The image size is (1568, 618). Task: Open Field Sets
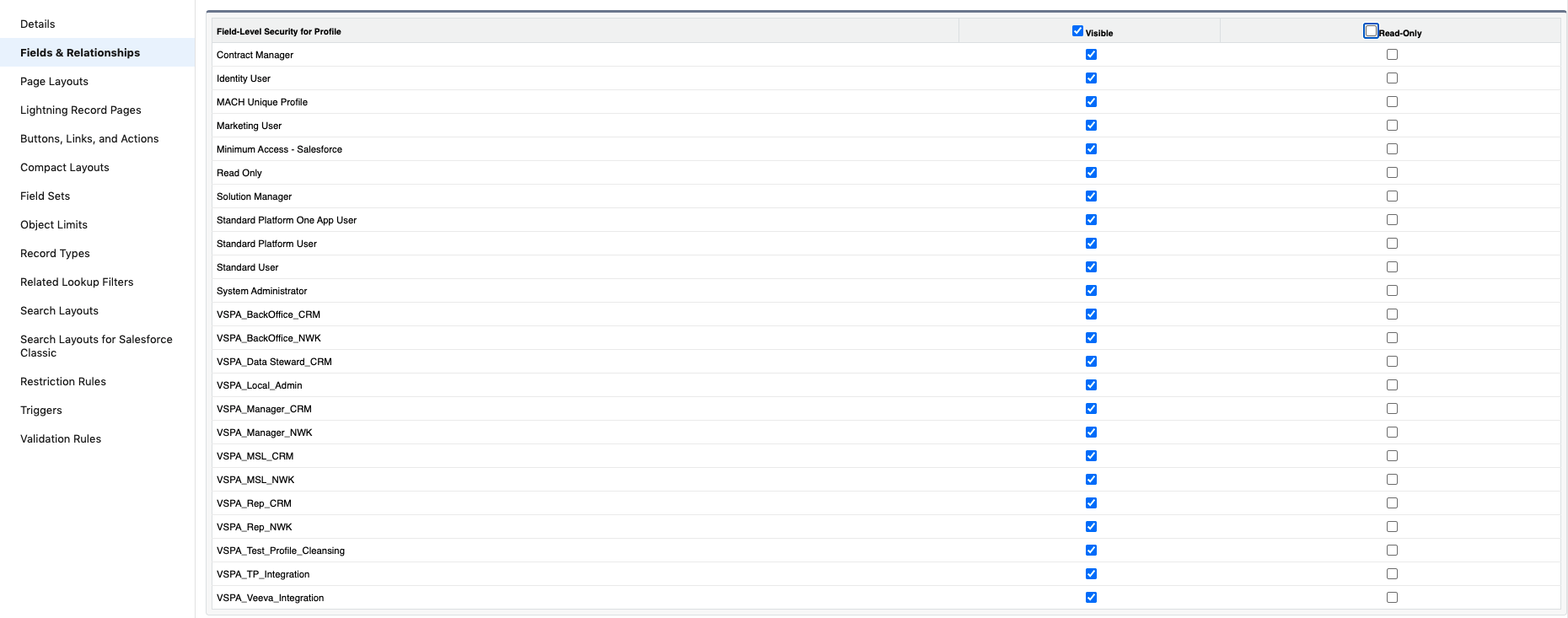tap(46, 196)
